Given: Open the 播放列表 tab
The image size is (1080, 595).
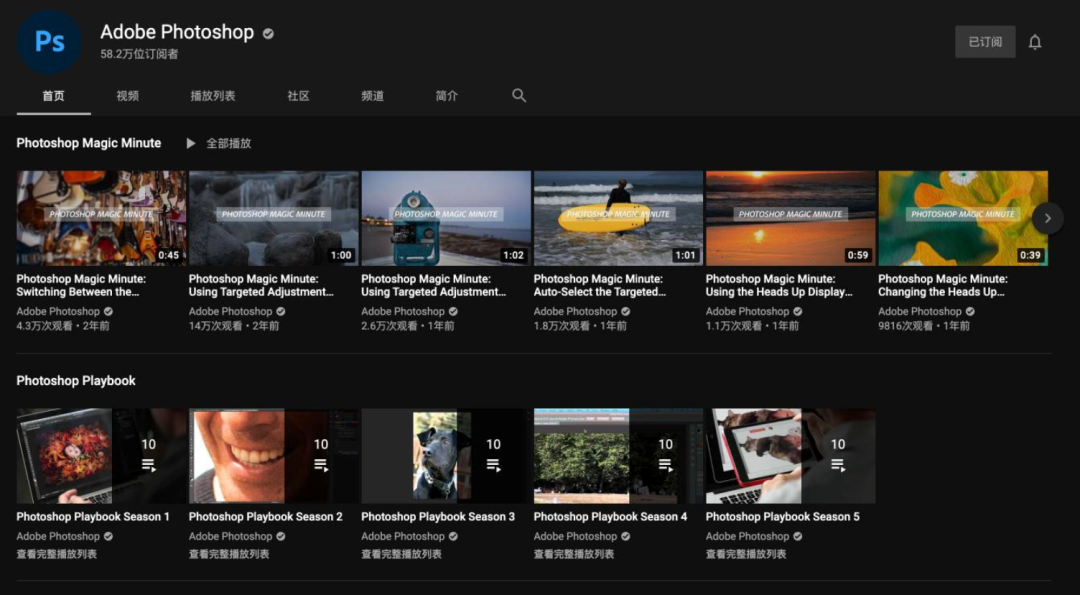Looking at the screenshot, I should pos(213,96).
